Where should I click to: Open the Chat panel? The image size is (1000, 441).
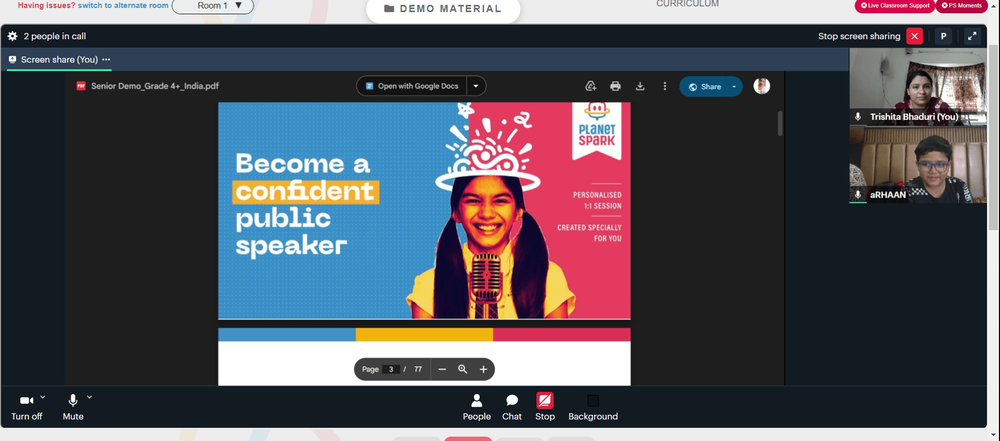511,407
